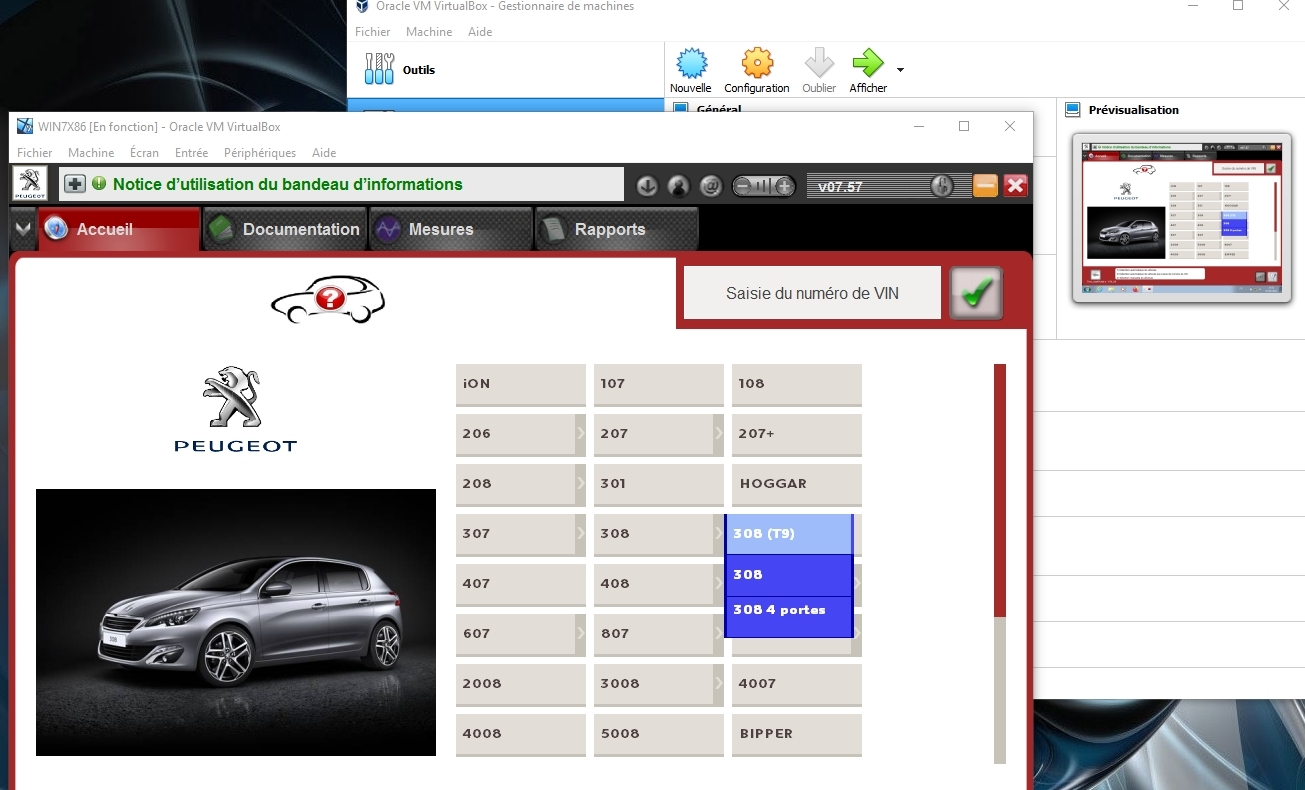The image size is (1305, 790).
Task: Click the Outils tools icon in VirtualBox Manager
Action: tap(379, 69)
